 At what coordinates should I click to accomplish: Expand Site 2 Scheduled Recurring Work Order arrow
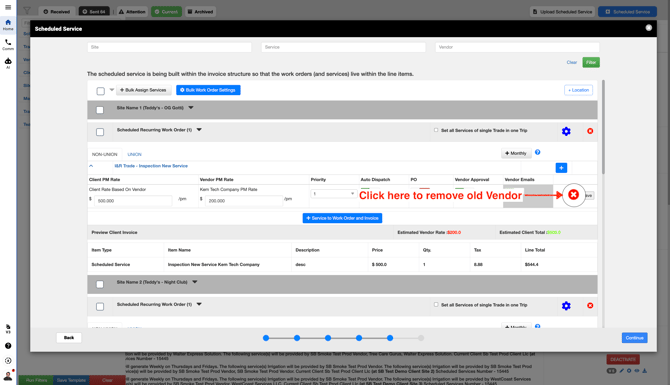pyautogui.click(x=199, y=304)
